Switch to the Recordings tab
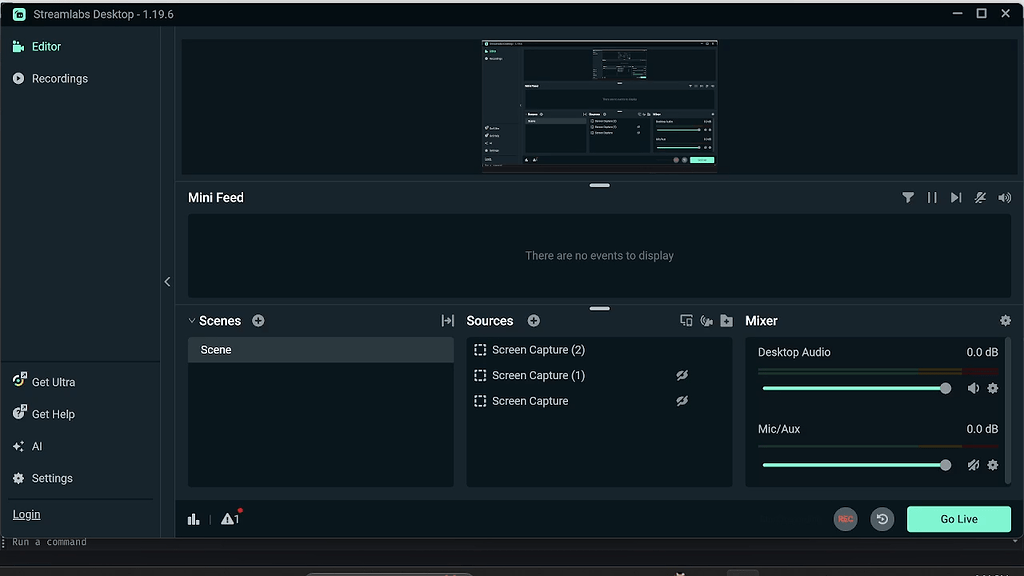Viewport: 1024px width, 576px height. point(59,78)
